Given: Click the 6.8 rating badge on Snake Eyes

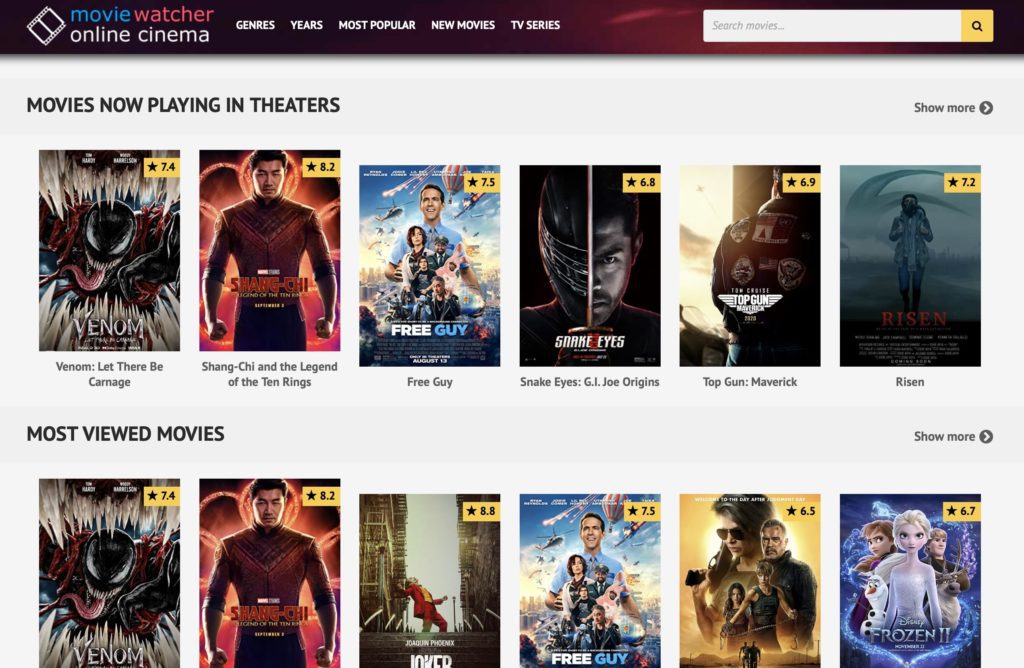Looking at the screenshot, I should point(642,182).
